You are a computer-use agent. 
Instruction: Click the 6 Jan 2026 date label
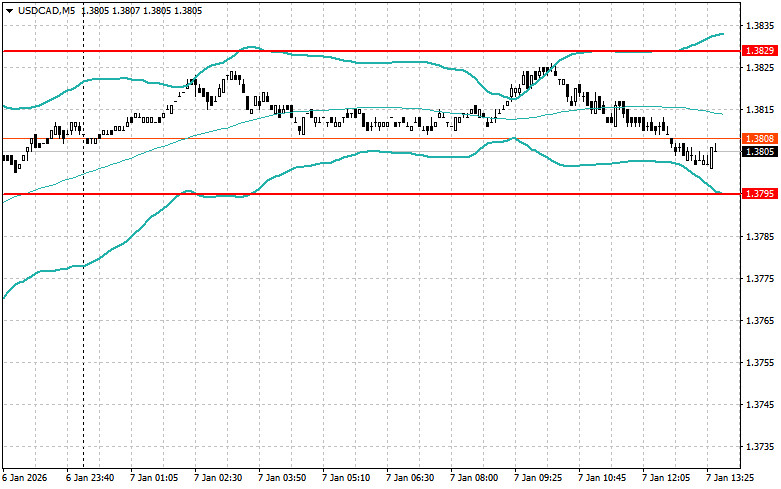pos(25,479)
